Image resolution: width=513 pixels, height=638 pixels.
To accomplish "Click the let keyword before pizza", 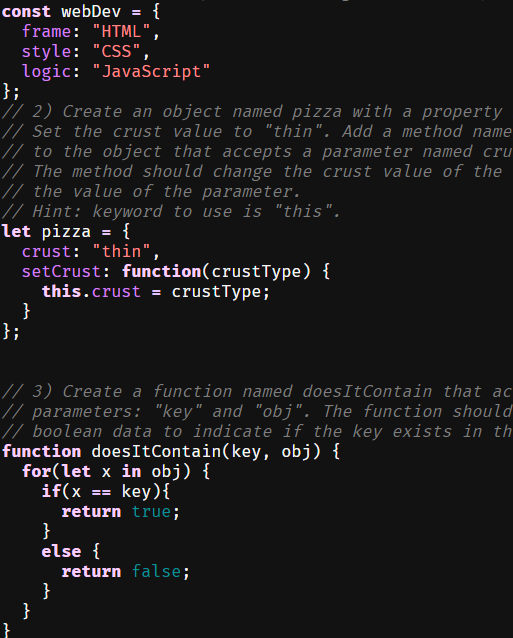I will (16, 232).
